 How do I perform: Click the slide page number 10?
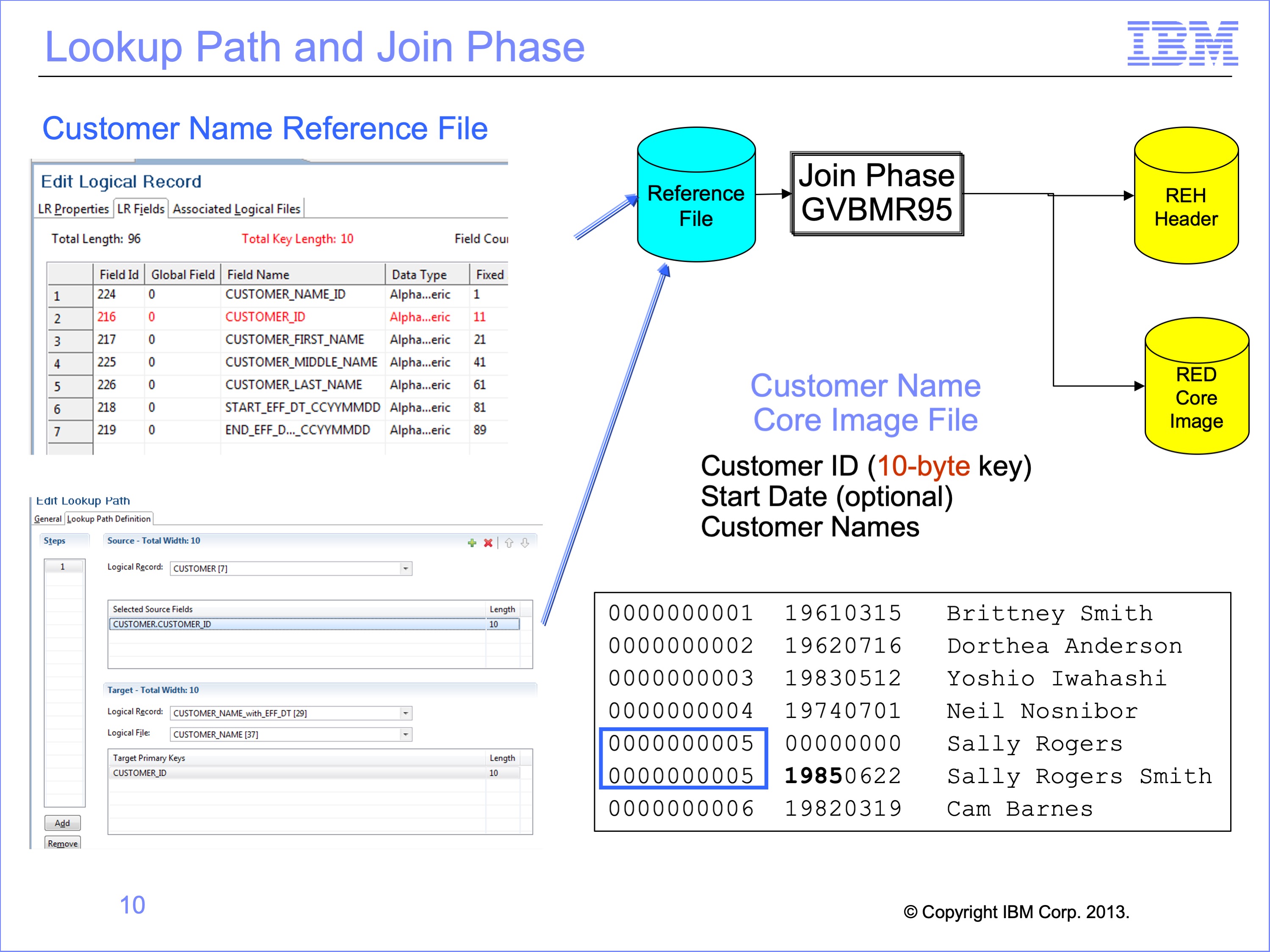[132, 905]
